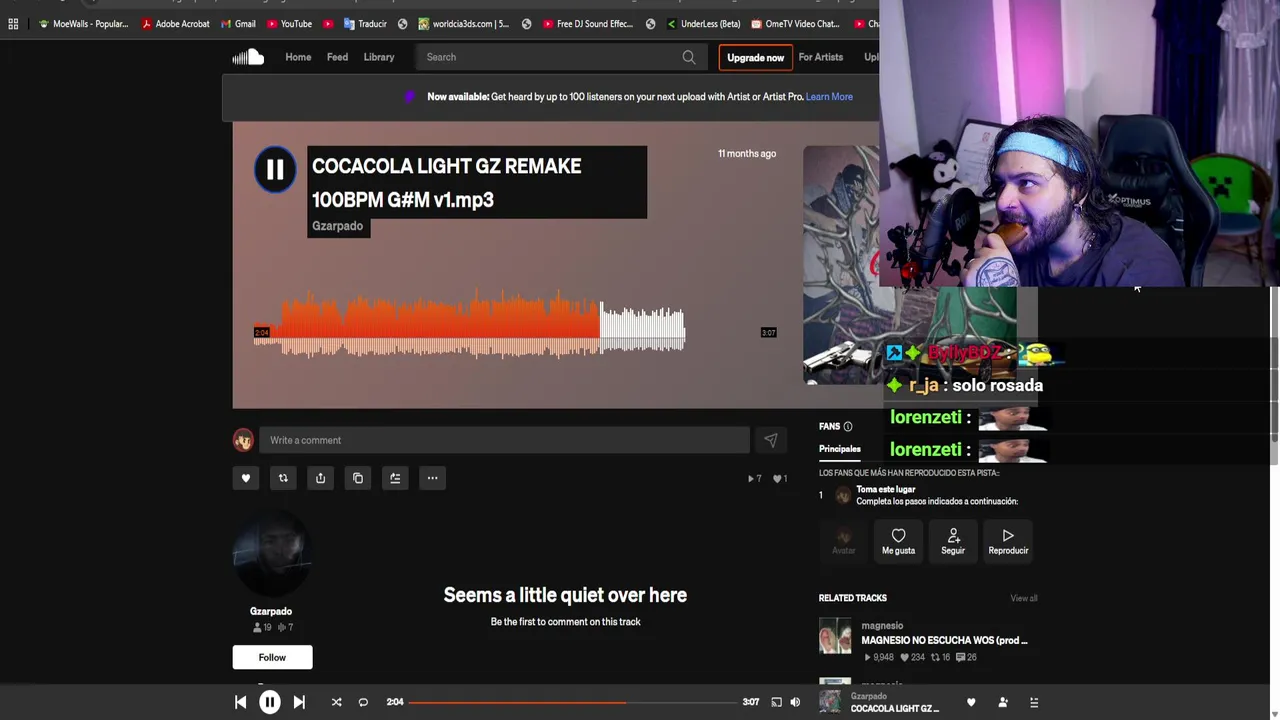Open the worldcia3ds.com bookmark
Viewport: 1280px width, 720px height.
[463, 24]
